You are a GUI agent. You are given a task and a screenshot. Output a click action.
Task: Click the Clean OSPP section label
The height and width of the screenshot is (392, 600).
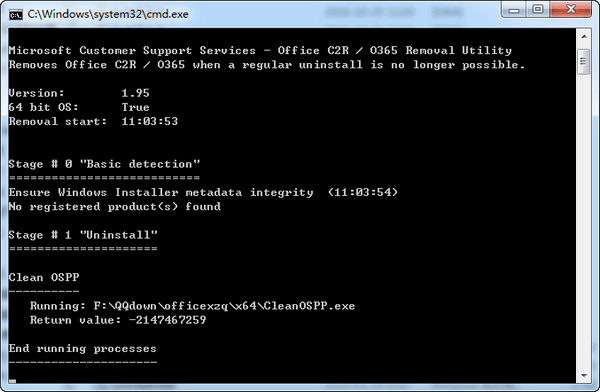(x=44, y=277)
